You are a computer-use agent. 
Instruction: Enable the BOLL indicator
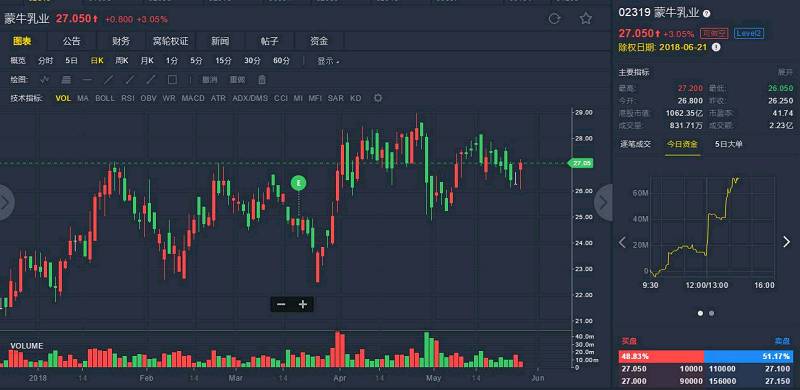tap(105, 98)
